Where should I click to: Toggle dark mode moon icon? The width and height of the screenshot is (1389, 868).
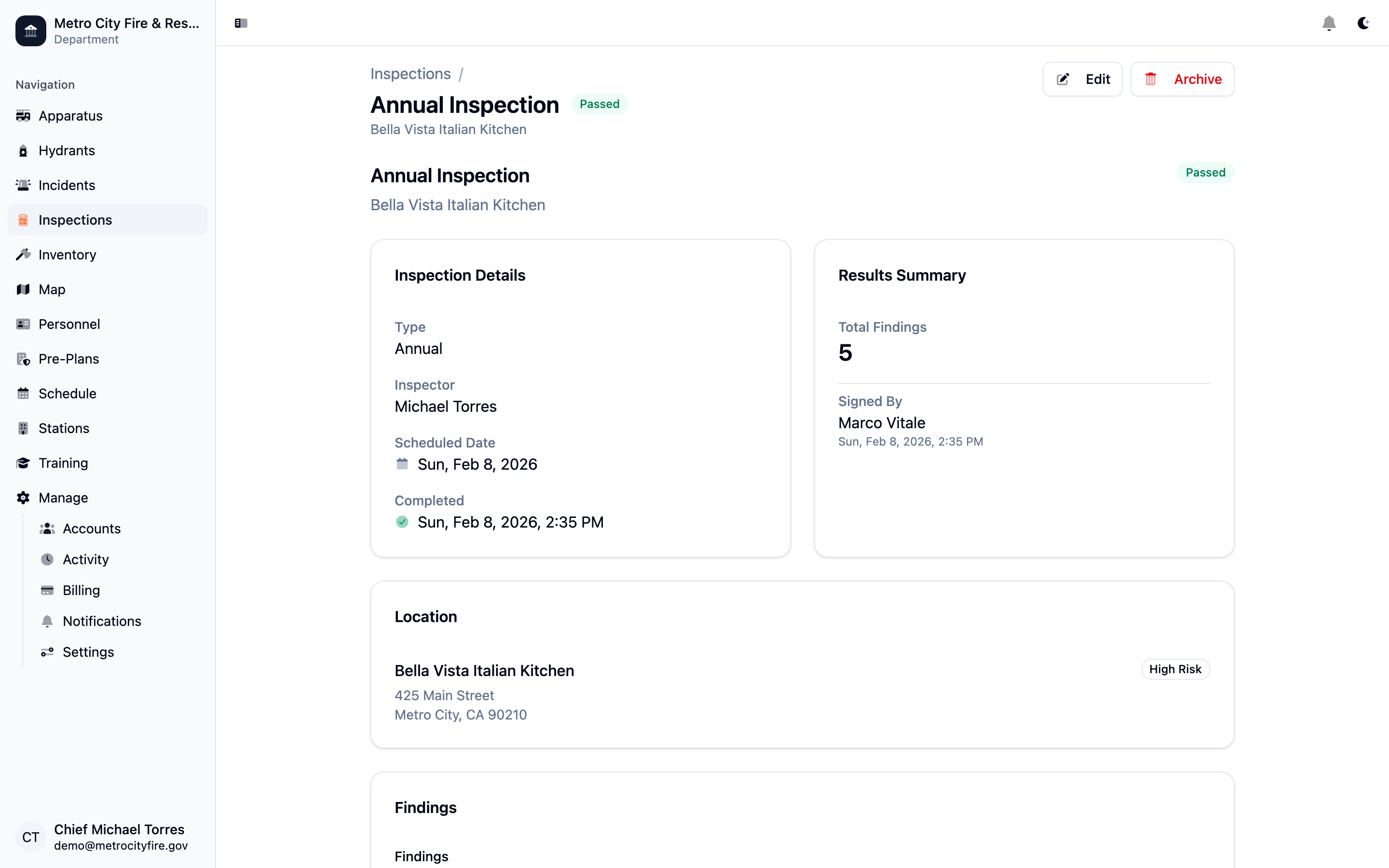pos(1363,23)
